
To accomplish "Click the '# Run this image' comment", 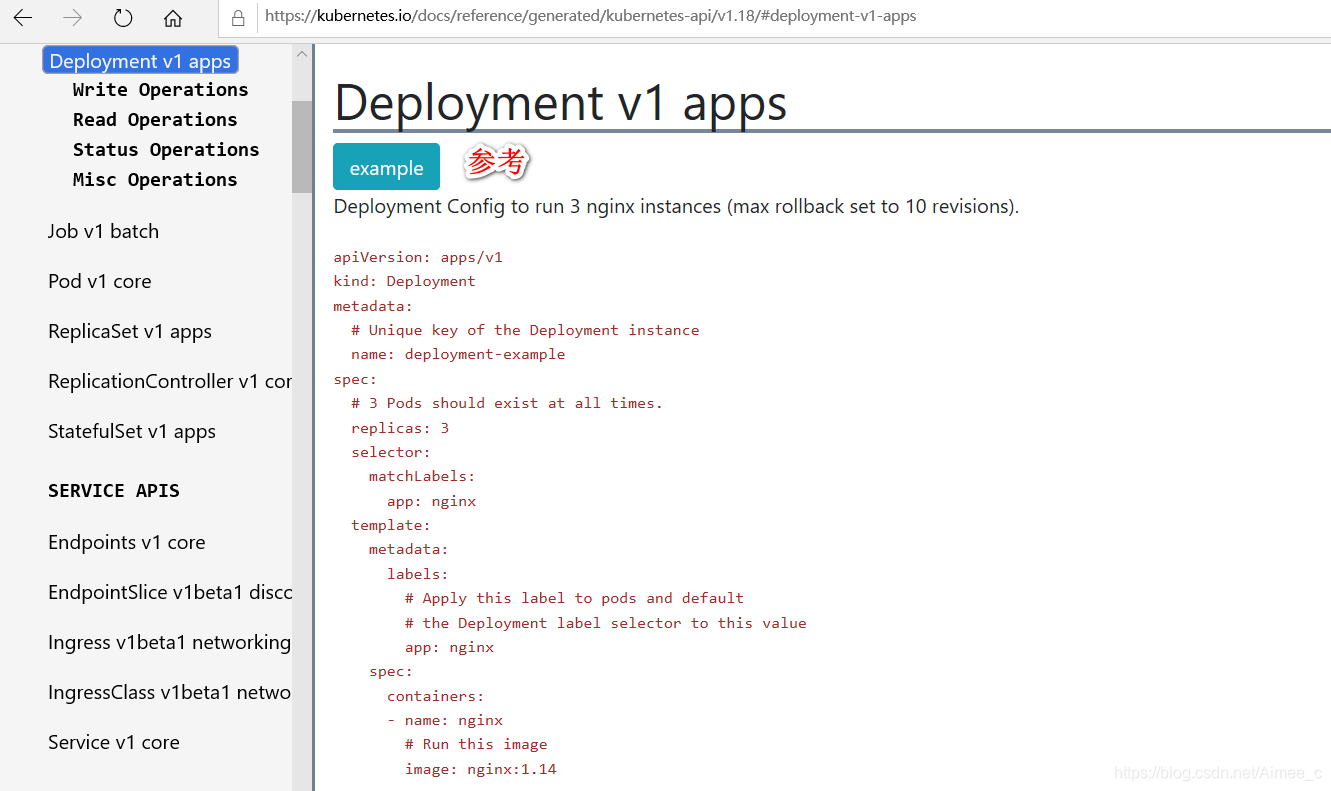I will click(x=476, y=744).
